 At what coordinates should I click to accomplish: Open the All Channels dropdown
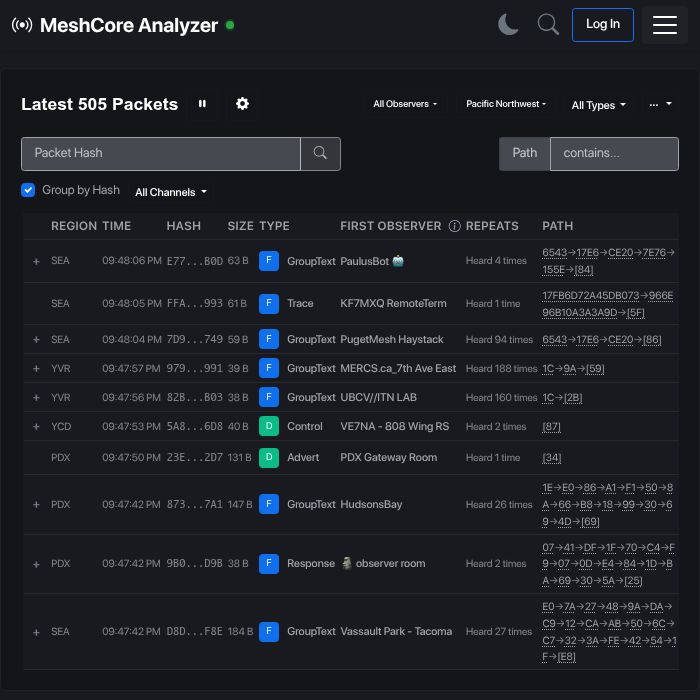(x=171, y=192)
